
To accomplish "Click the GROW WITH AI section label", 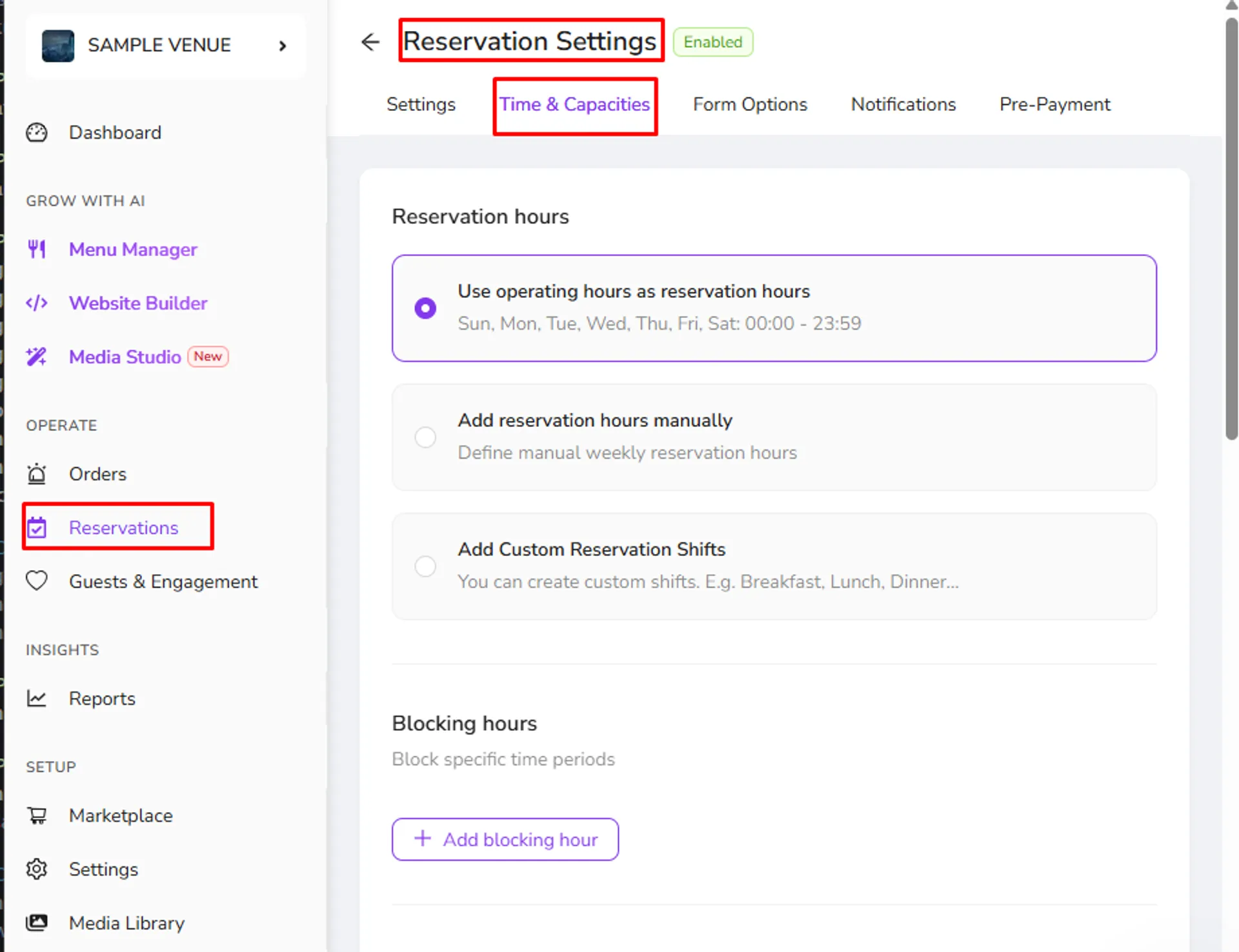I will tap(85, 201).
